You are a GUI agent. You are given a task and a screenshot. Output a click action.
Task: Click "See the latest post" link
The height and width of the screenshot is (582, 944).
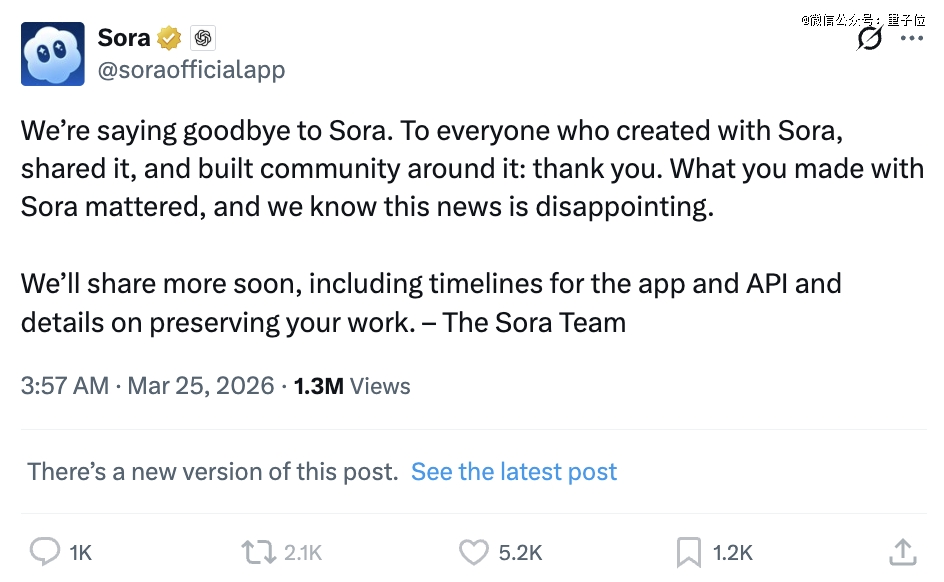click(514, 472)
